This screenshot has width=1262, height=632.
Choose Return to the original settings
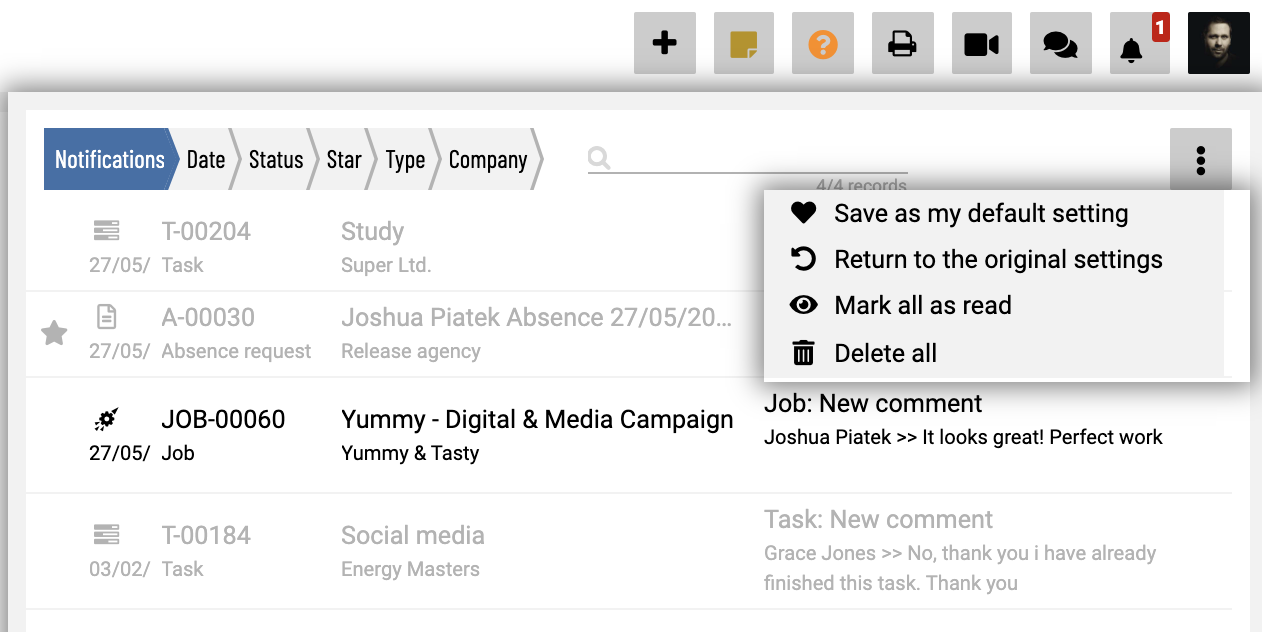[x=997, y=260]
